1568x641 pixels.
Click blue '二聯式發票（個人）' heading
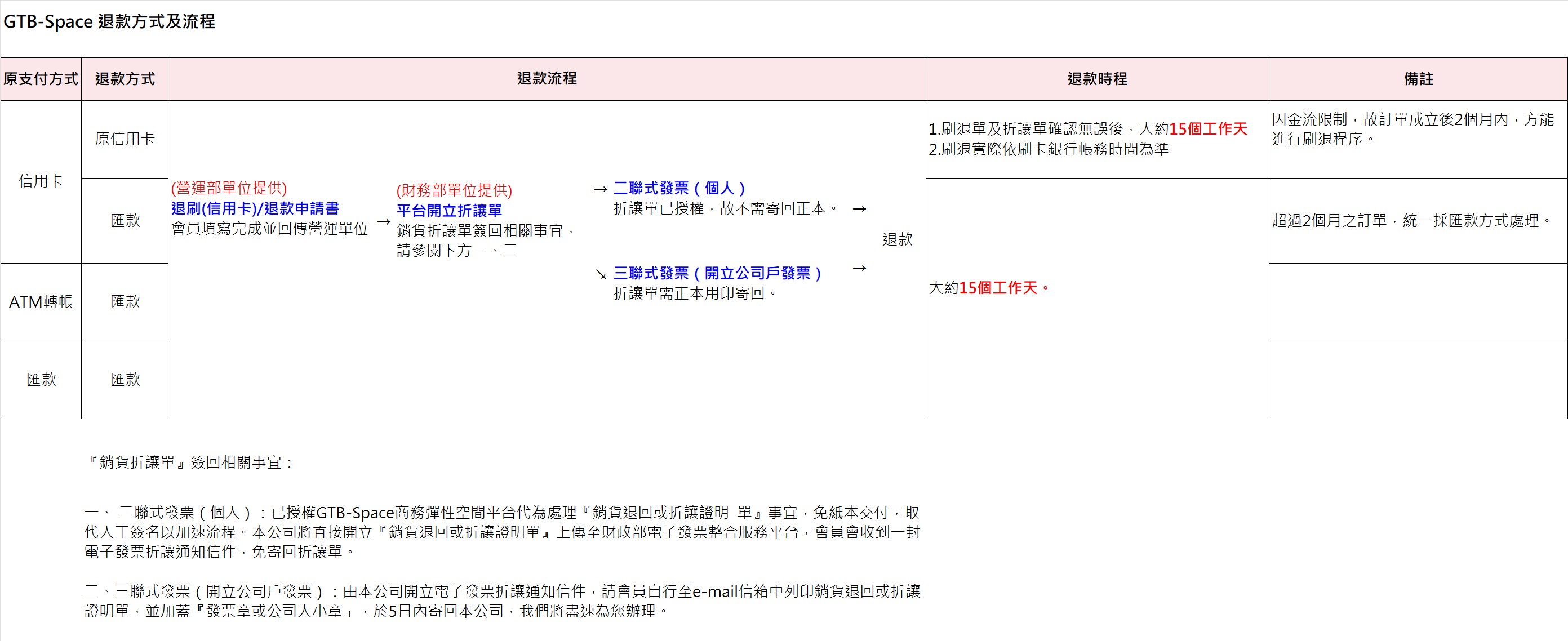coord(679,188)
